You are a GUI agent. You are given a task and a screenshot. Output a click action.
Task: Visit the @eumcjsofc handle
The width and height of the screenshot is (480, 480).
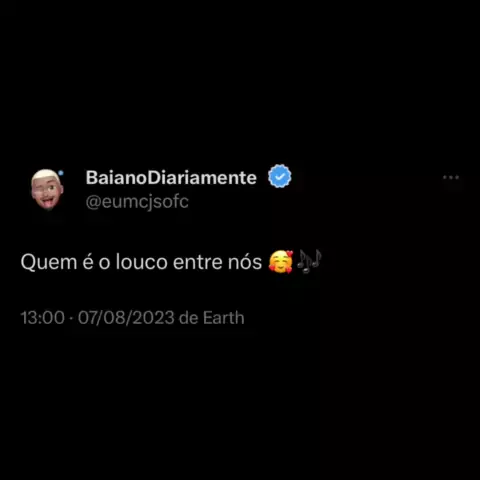point(137,202)
